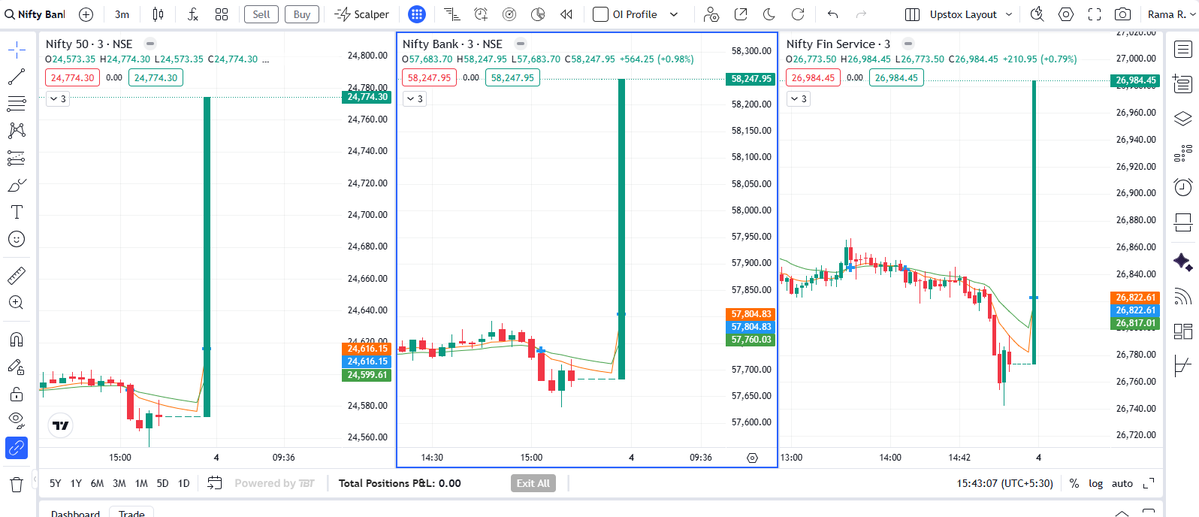Open the indicators fx menu
Viewport: 1199px width, 517px height.
tap(193, 14)
